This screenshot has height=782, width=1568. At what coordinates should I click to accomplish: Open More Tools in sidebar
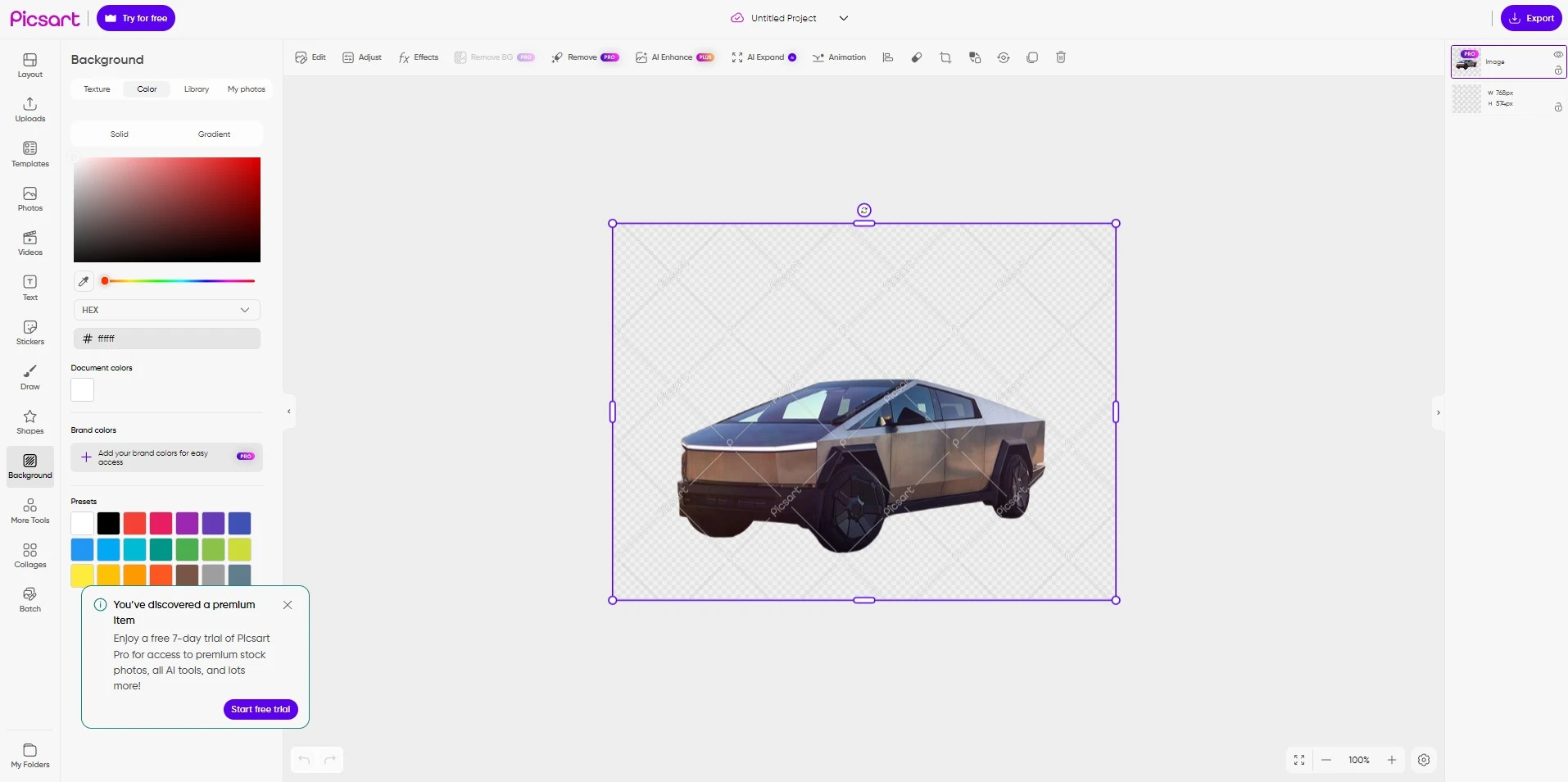click(30, 511)
